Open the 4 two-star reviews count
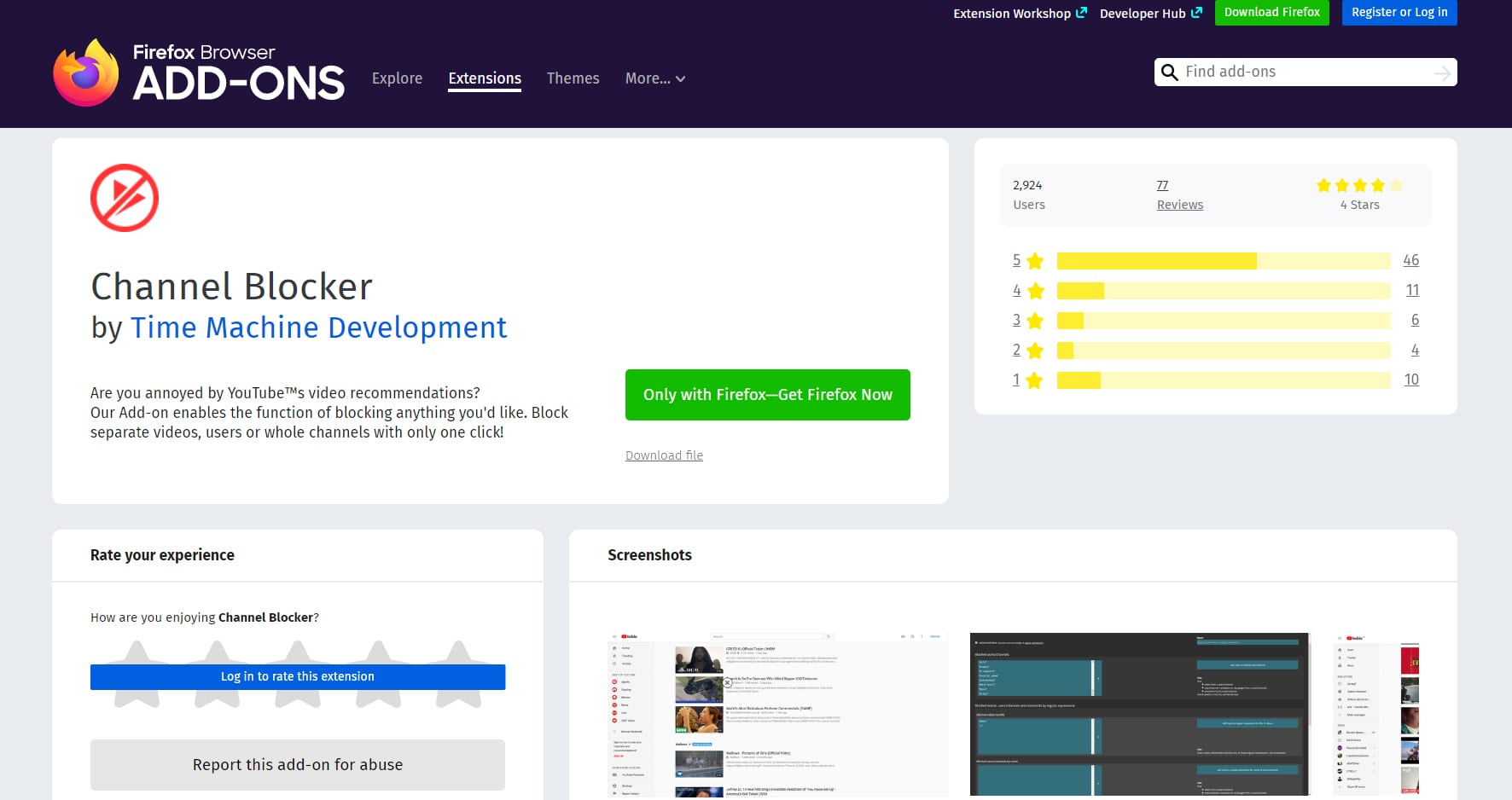Image resolution: width=1512 pixels, height=800 pixels. coord(1415,350)
